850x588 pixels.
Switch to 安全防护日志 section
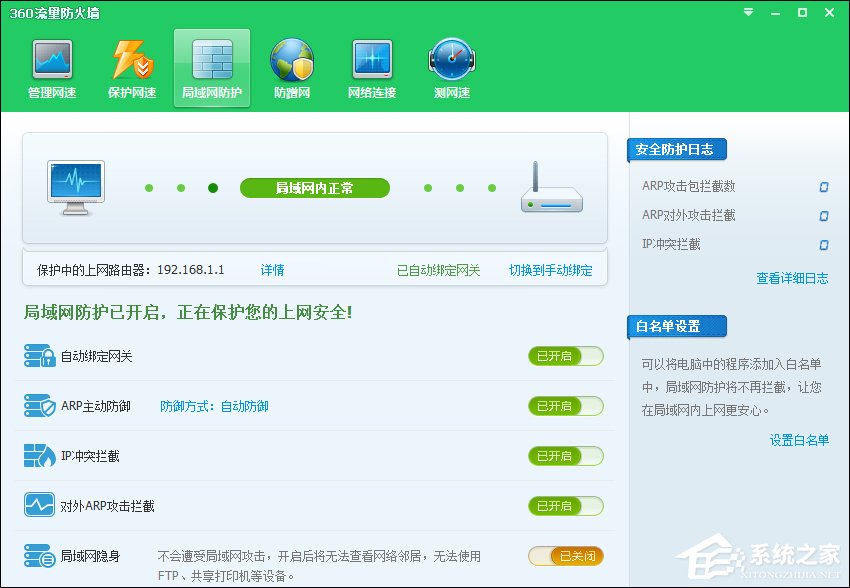pyautogui.click(x=677, y=149)
